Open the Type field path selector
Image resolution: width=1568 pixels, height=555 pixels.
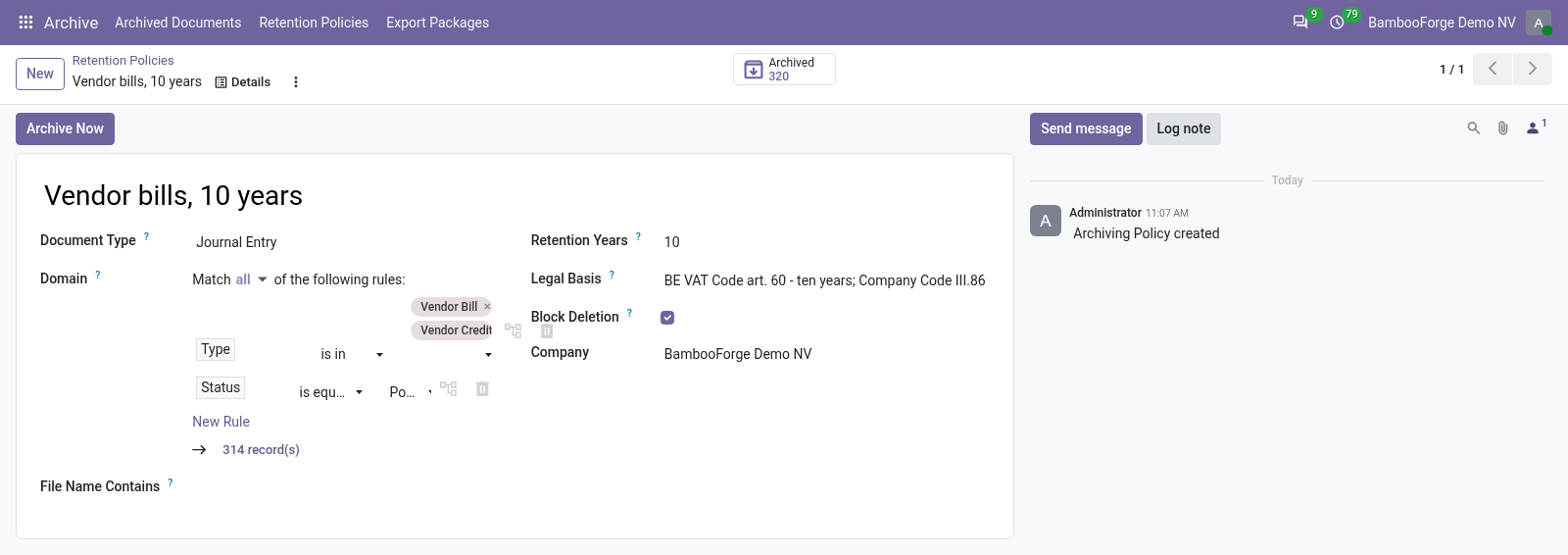(216, 349)
